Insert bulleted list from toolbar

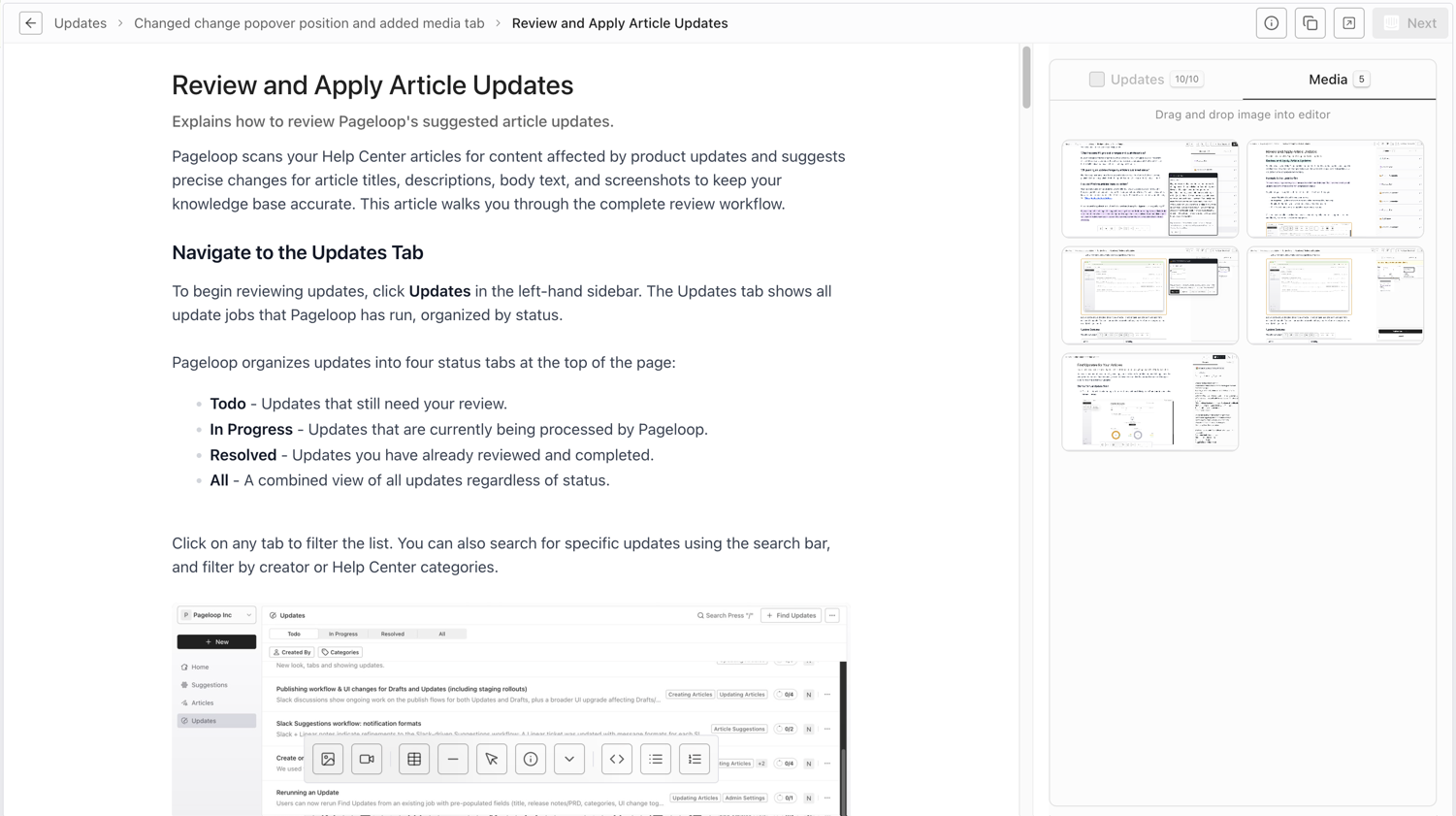pyautogui.click(x=656, y=759)
